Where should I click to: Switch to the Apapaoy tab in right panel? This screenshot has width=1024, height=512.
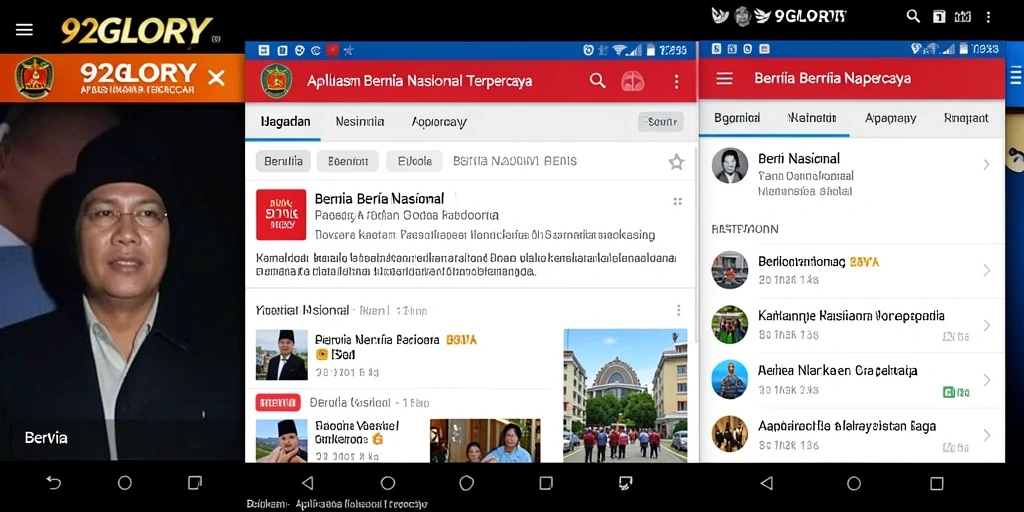(x=890, y=118)
